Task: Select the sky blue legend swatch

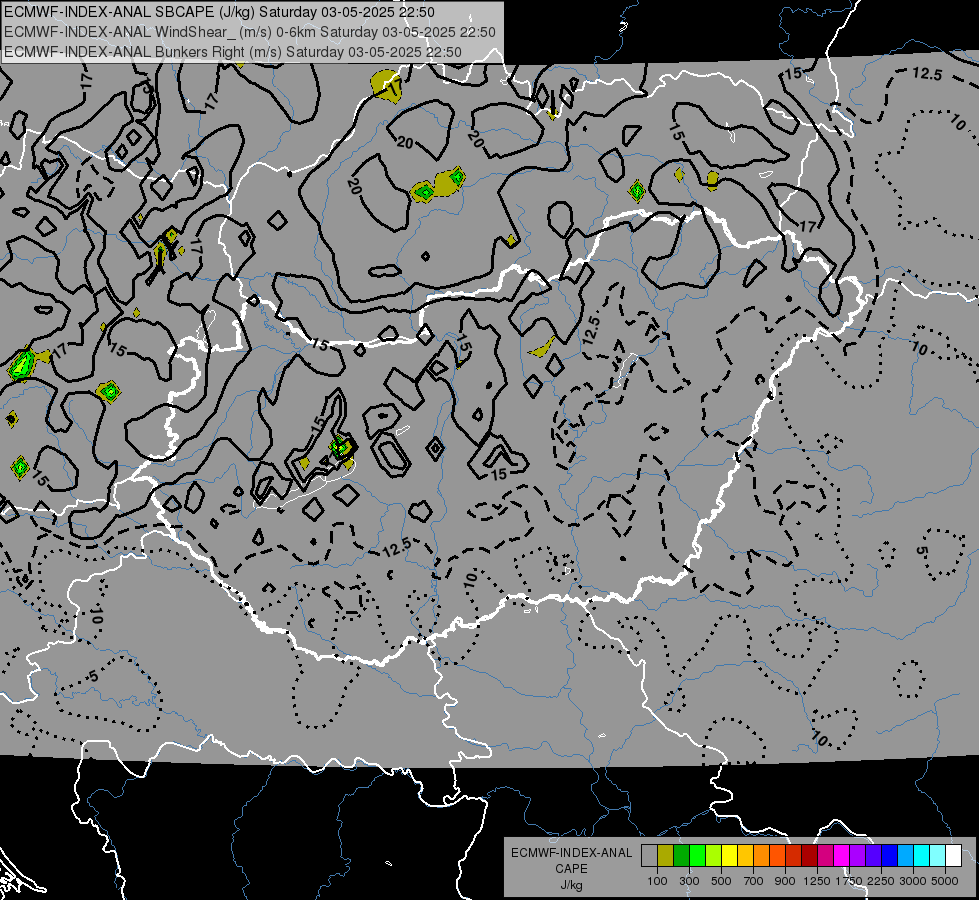Action: click(x=905, y=855)
